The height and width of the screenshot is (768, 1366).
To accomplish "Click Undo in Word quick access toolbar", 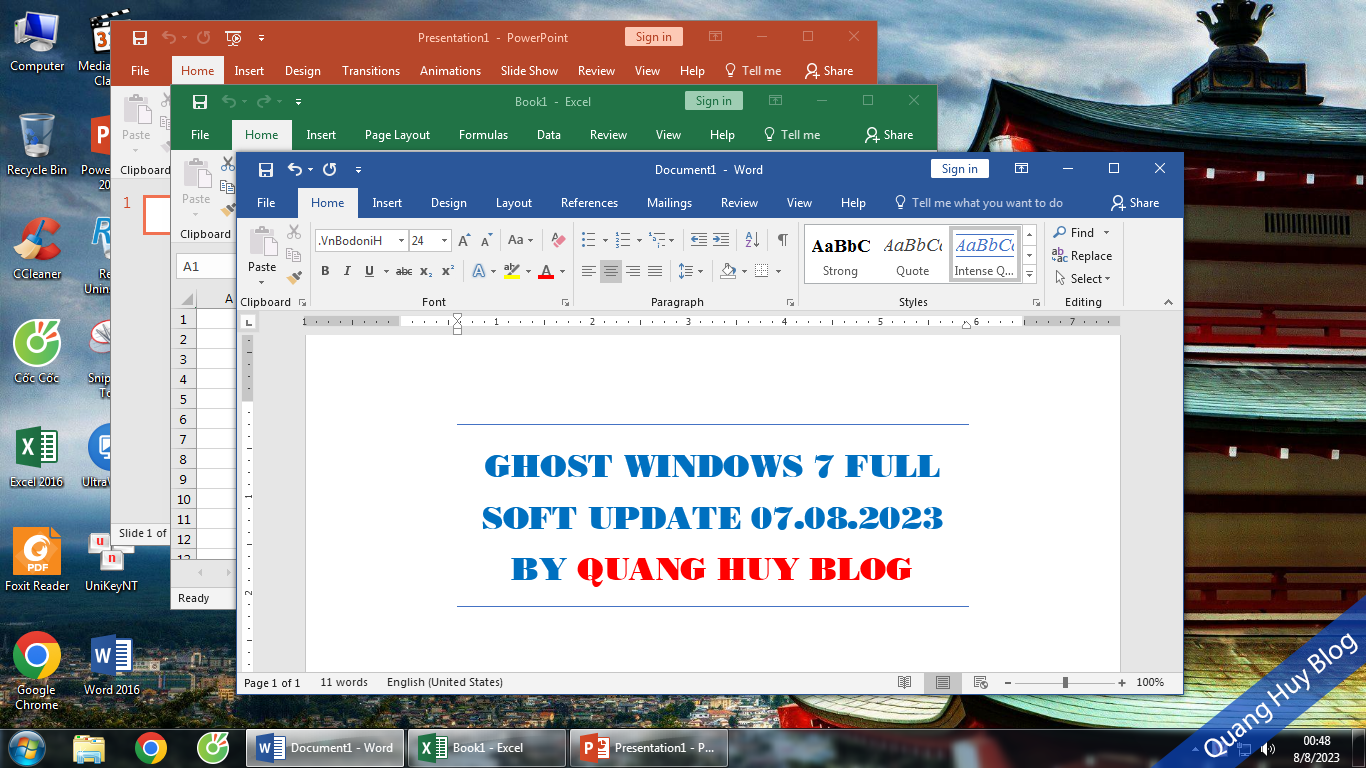I will (295, 169).
